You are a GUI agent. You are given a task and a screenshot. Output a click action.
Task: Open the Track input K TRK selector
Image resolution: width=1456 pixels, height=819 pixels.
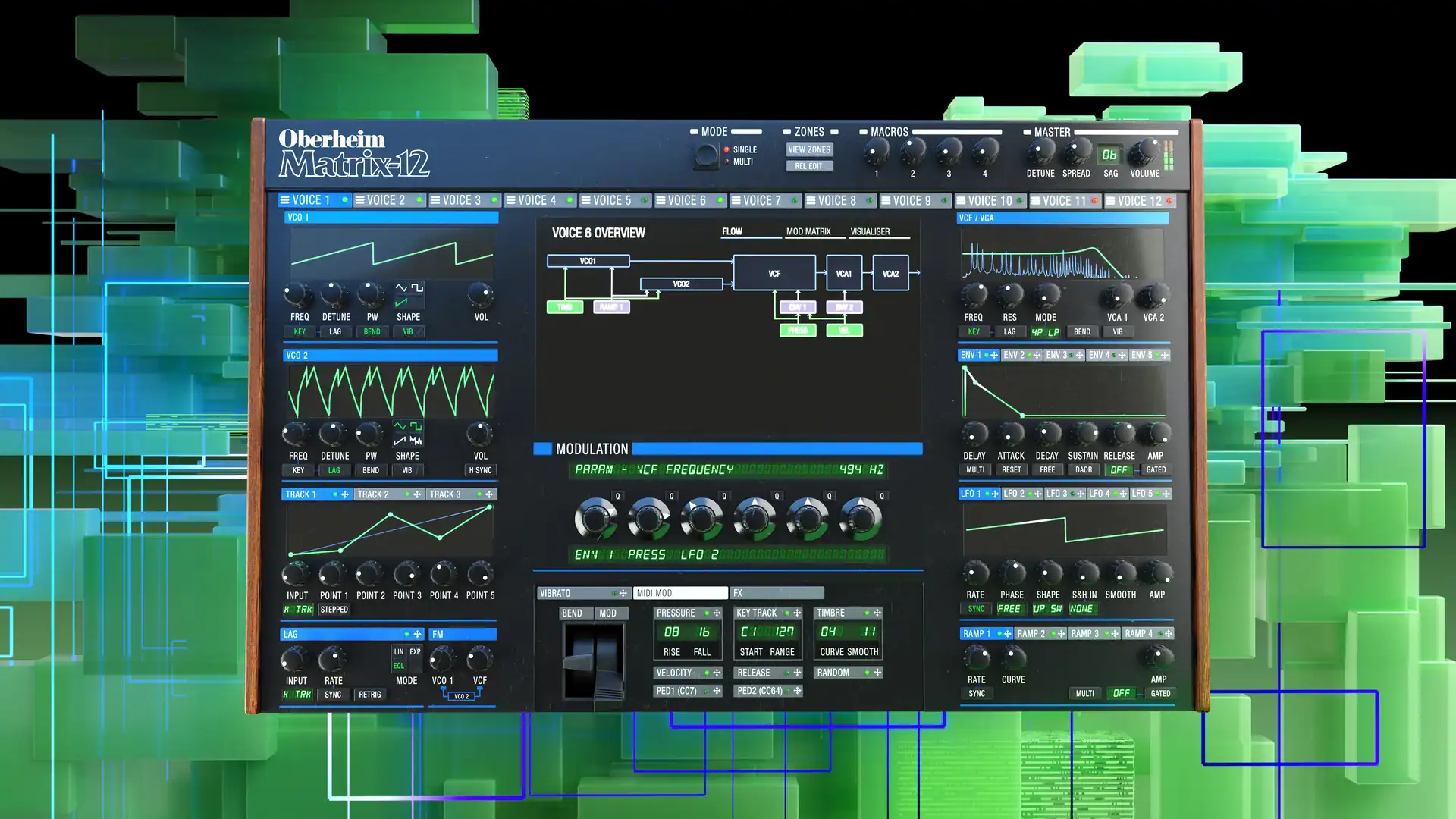coord(298,610)
